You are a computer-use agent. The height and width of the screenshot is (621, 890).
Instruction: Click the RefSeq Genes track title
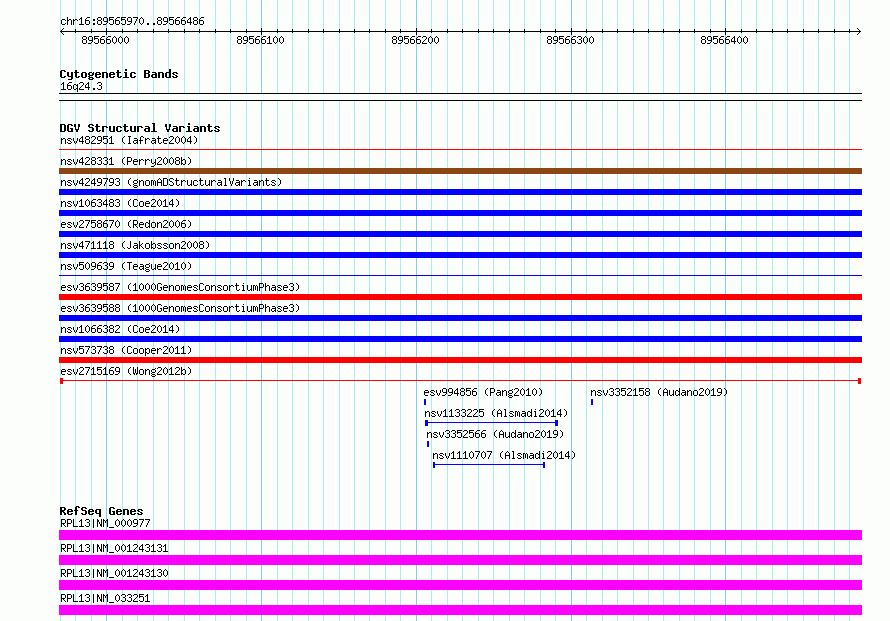coord(101,511)
